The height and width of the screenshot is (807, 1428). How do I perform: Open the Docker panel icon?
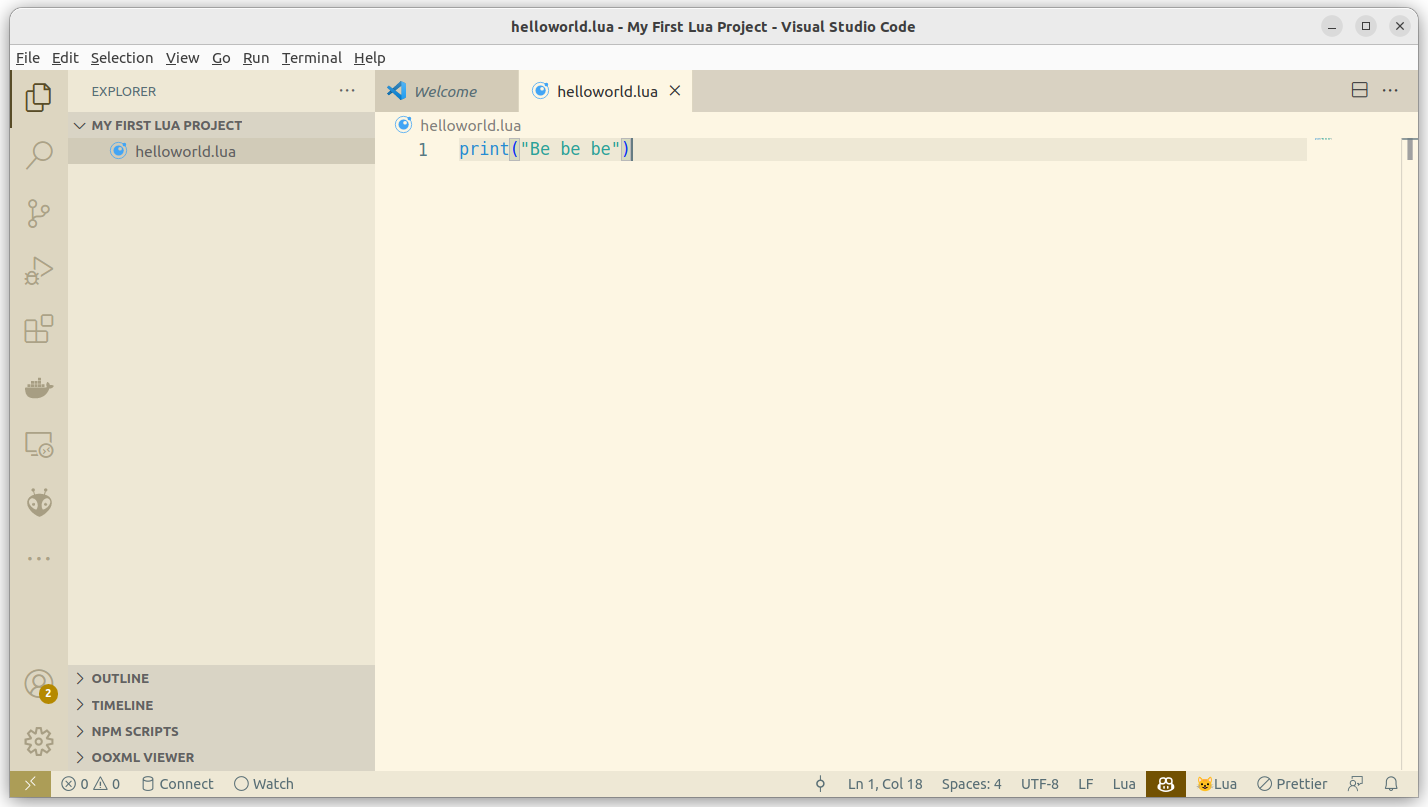39,387
